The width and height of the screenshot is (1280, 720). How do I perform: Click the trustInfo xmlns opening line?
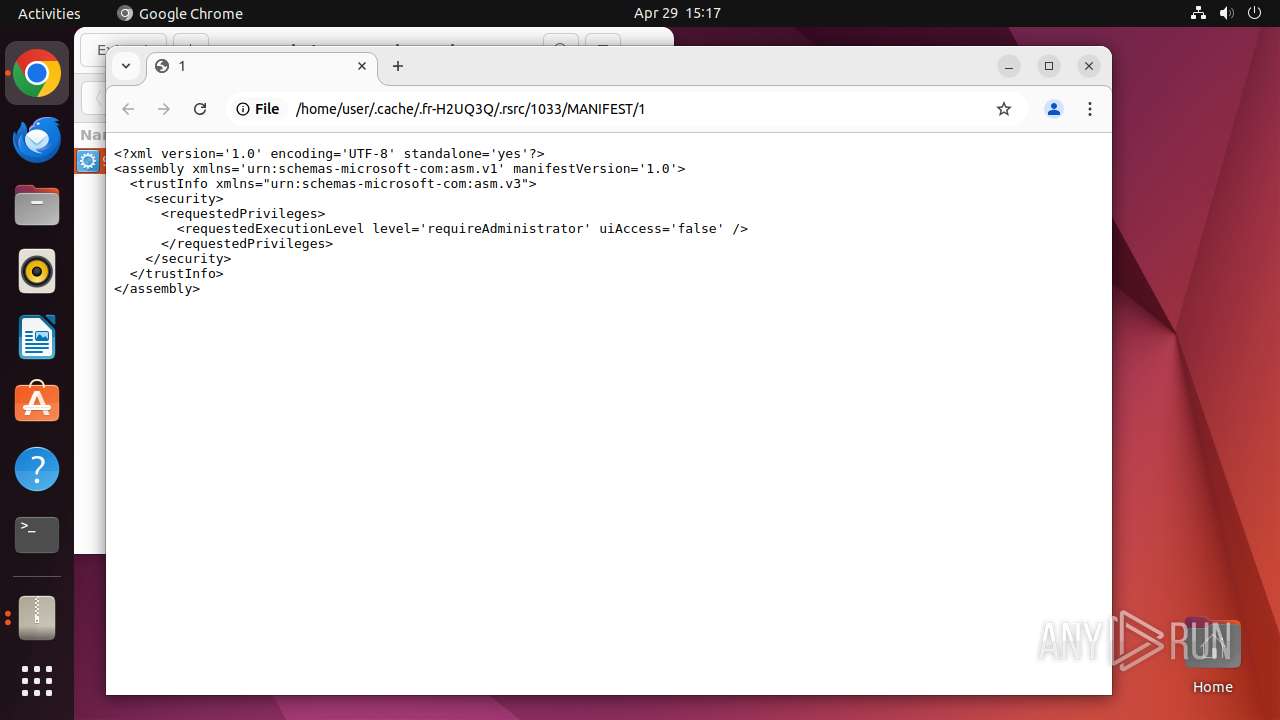pos(333,184)
